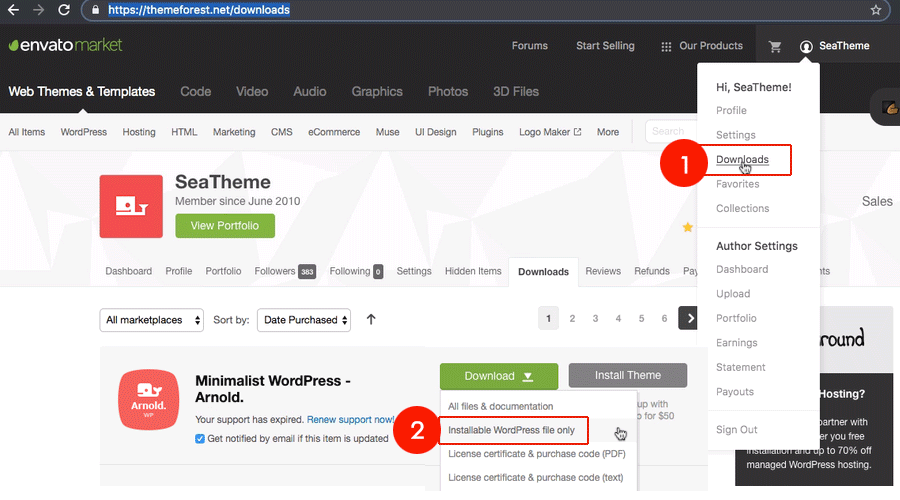Viewport: 900px width, 500px height.
Task: Click the lock icon in address bar
Action: (96, 10)
